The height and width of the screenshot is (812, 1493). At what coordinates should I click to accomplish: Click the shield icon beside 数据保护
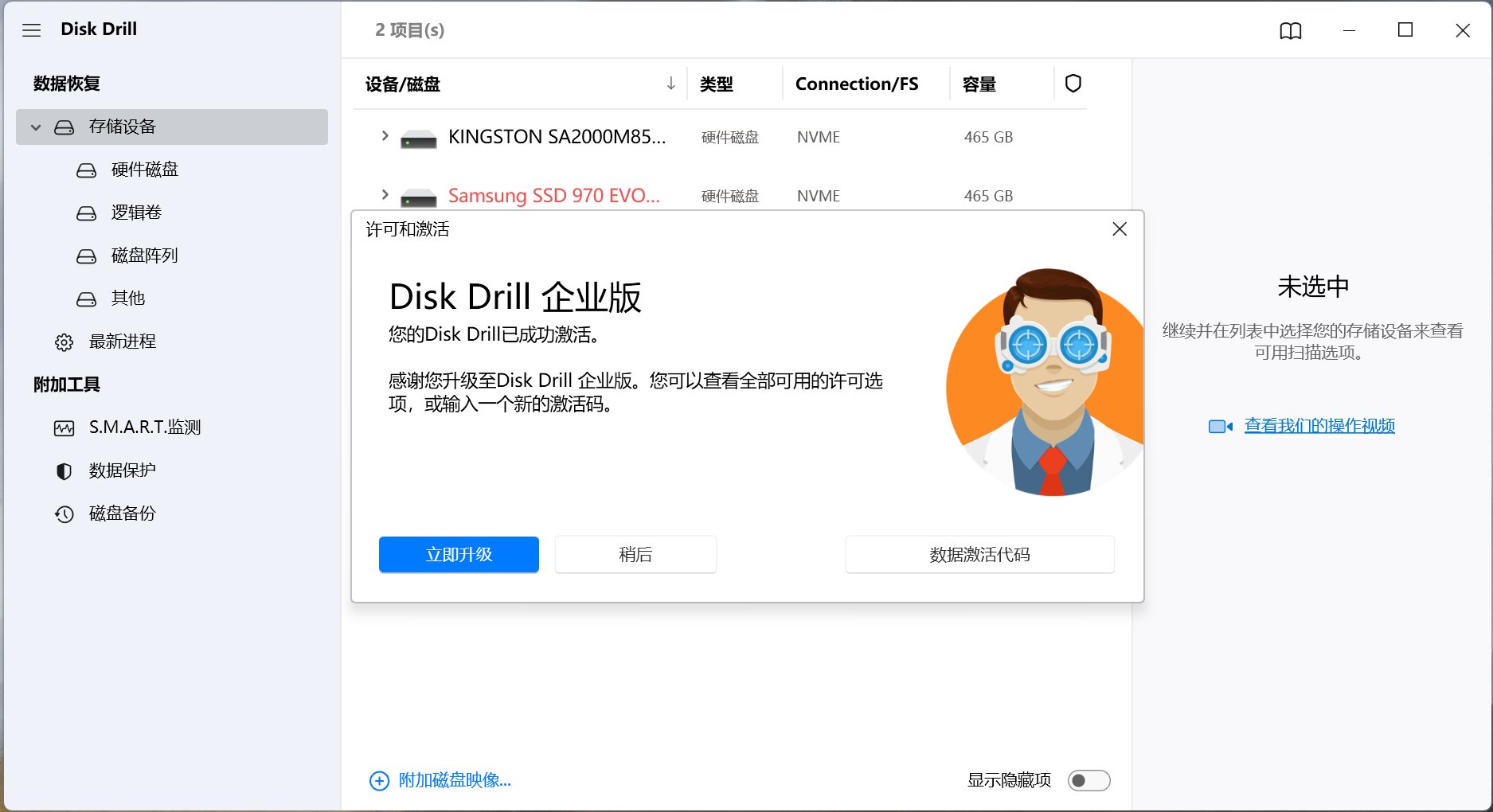point(64,471)
